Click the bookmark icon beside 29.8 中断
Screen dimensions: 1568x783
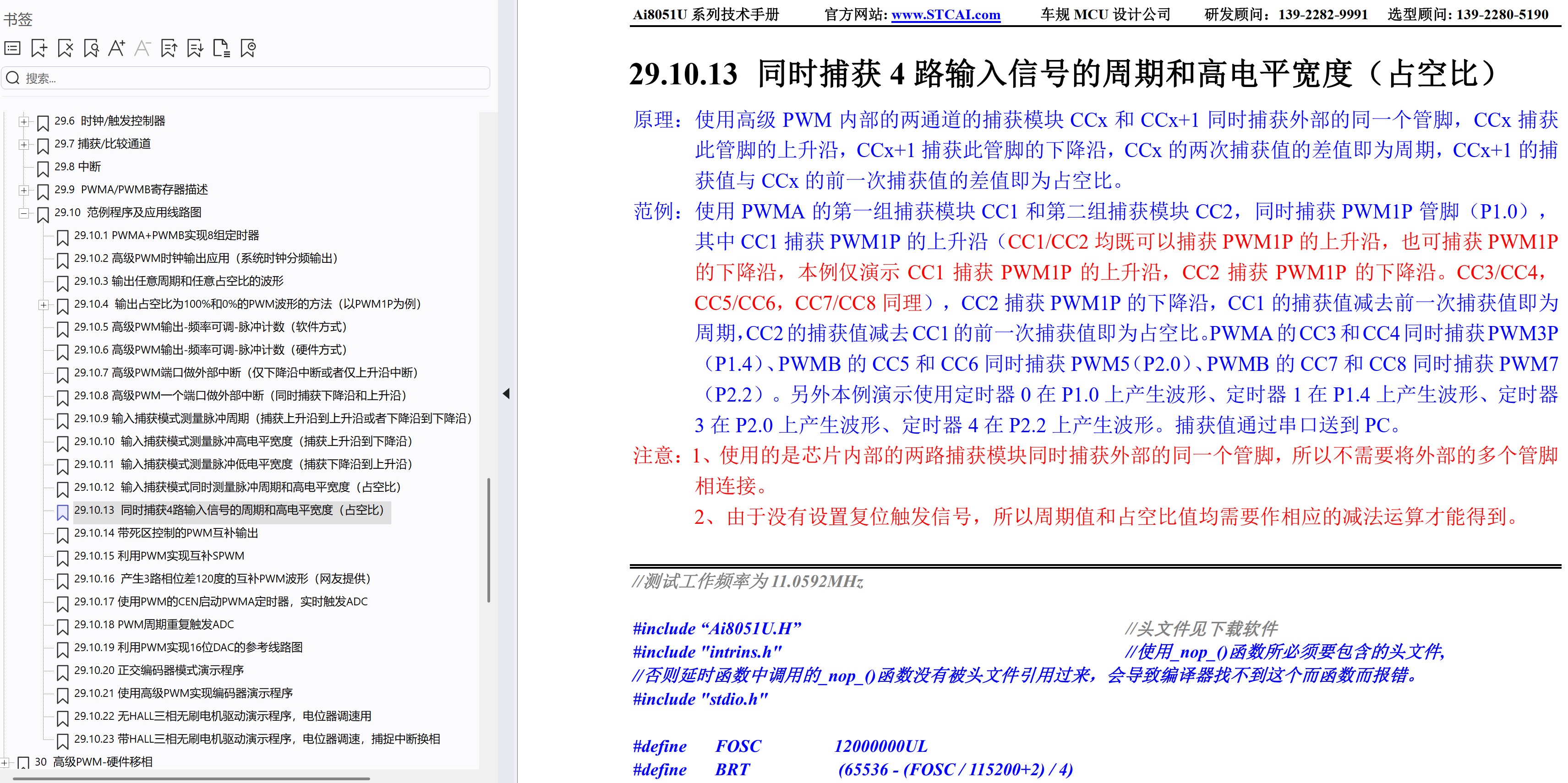[43, 169]
